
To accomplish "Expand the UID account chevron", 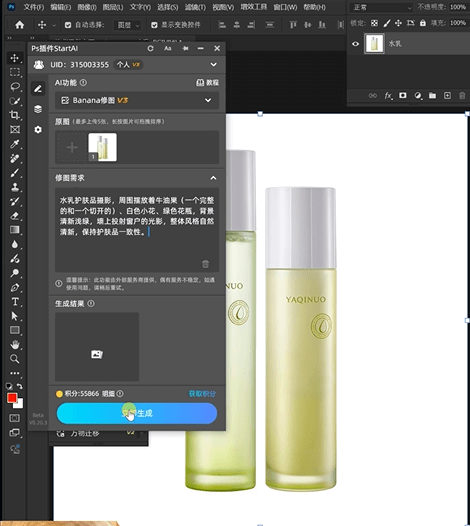I will point(214,64).
